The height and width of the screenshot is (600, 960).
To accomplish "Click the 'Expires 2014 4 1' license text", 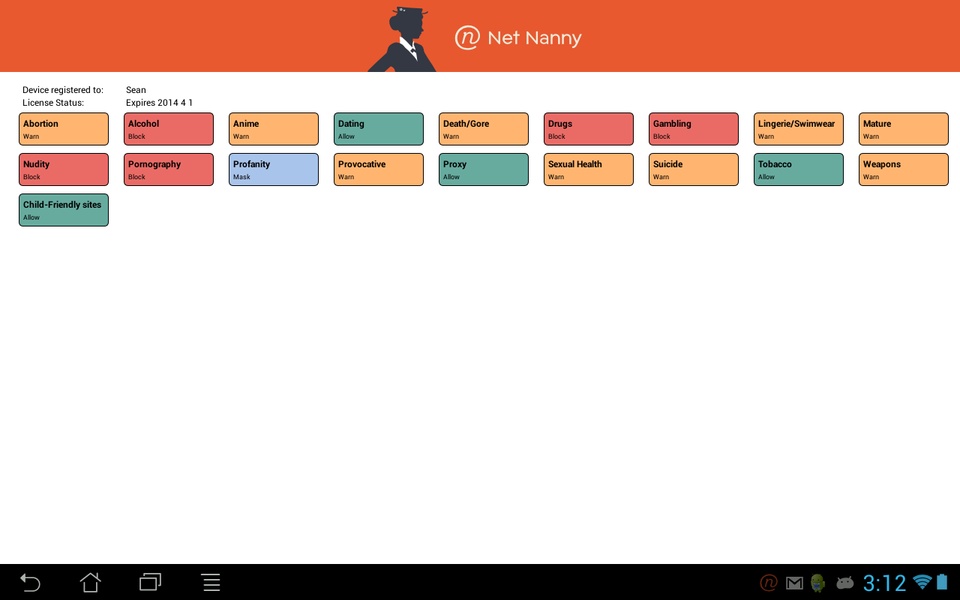I will [x=159, y=103].
